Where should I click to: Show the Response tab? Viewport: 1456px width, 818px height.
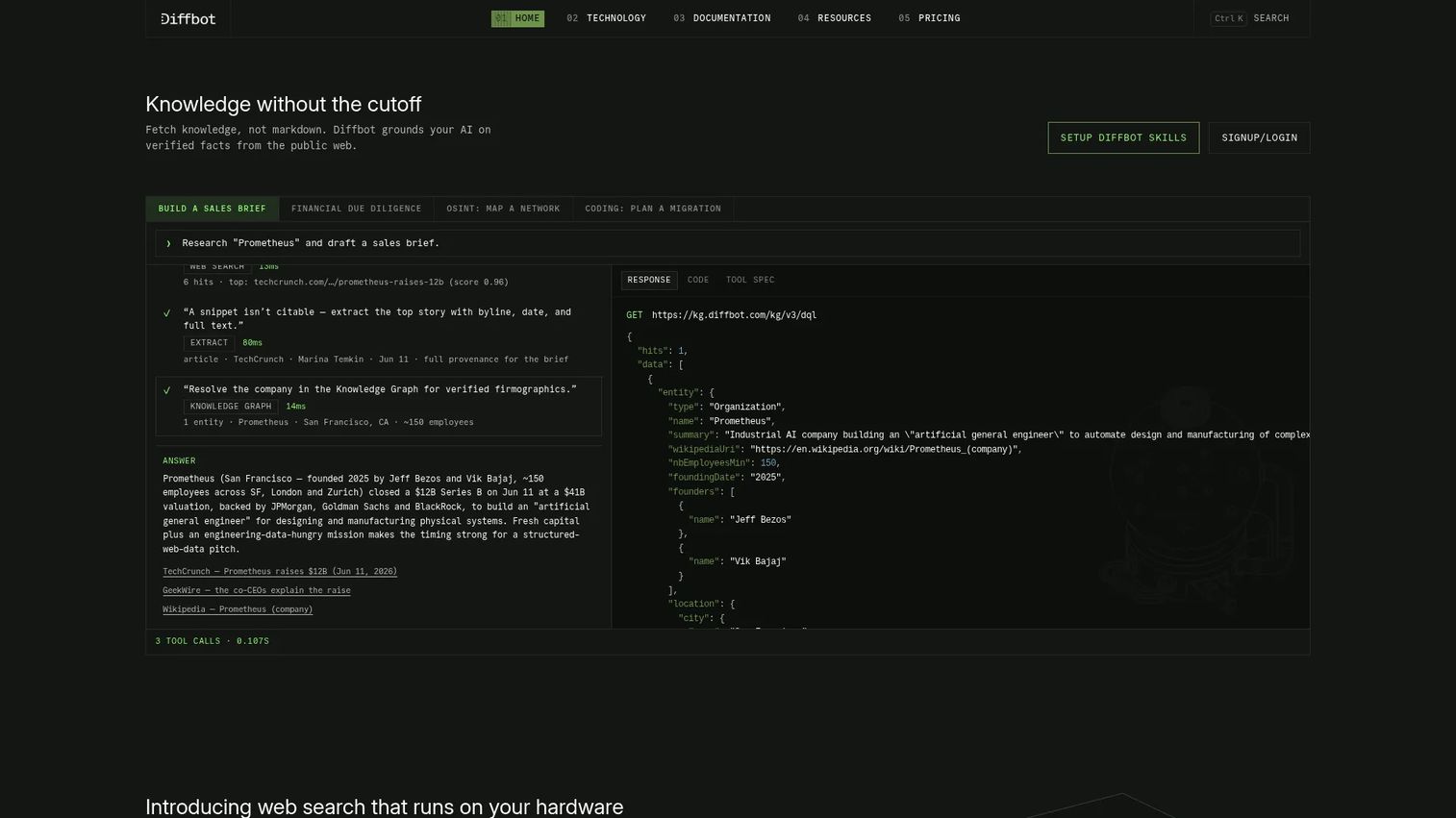click(649, 280)
